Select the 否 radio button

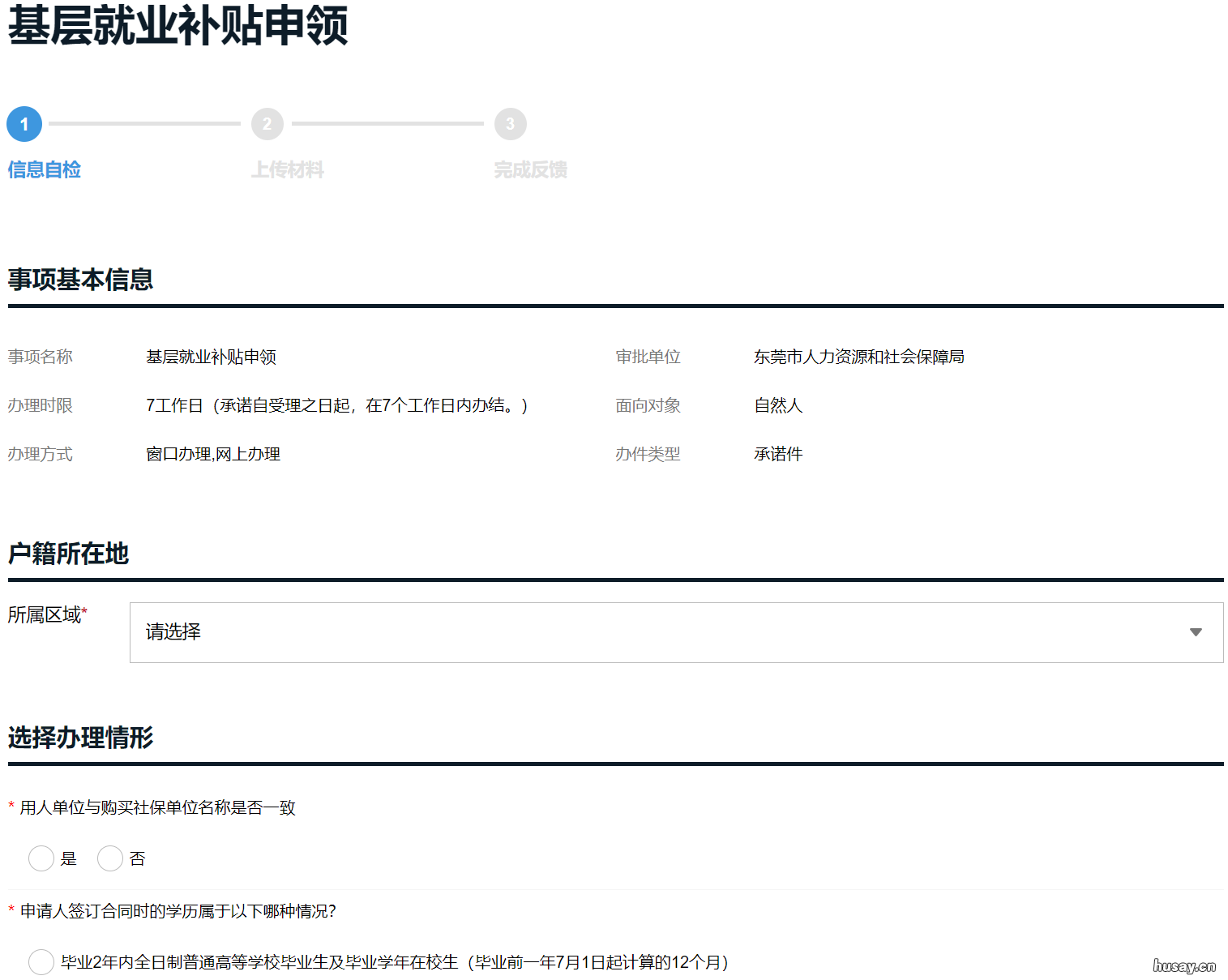pyautogui.click(x=110, y=858)
